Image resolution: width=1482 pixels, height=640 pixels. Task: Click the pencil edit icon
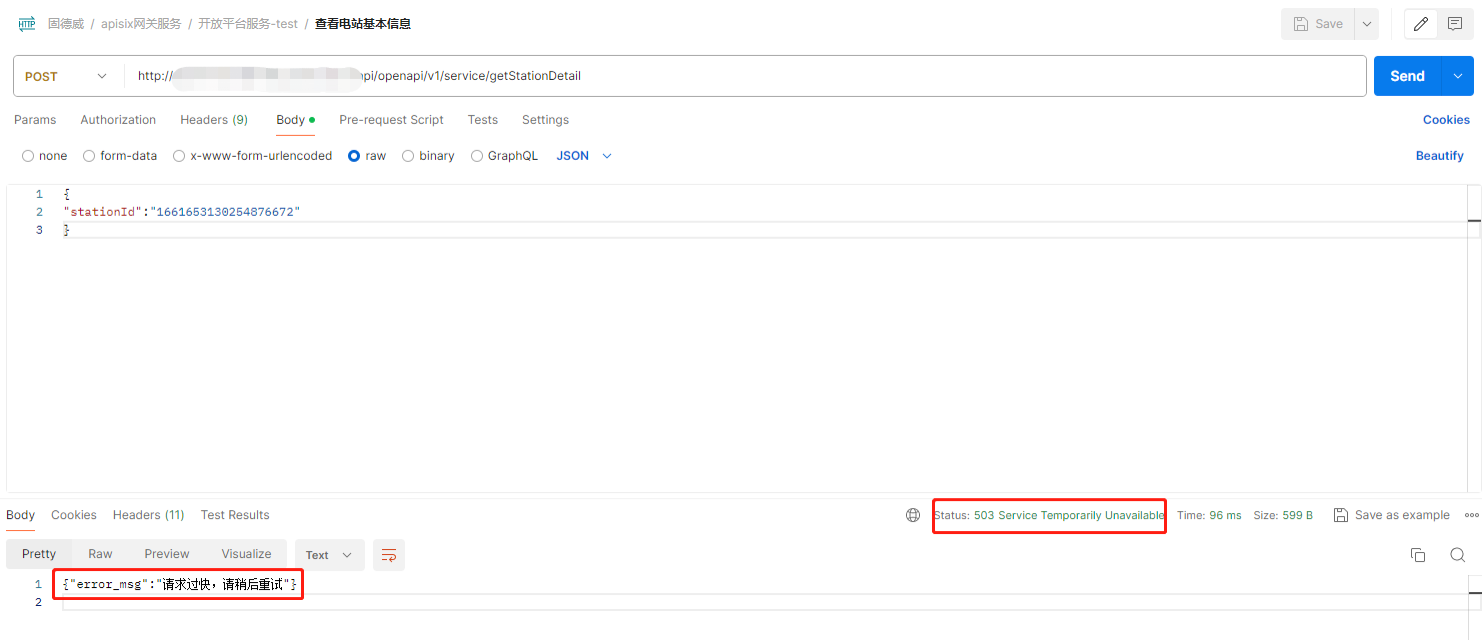tap(1421, 24)
